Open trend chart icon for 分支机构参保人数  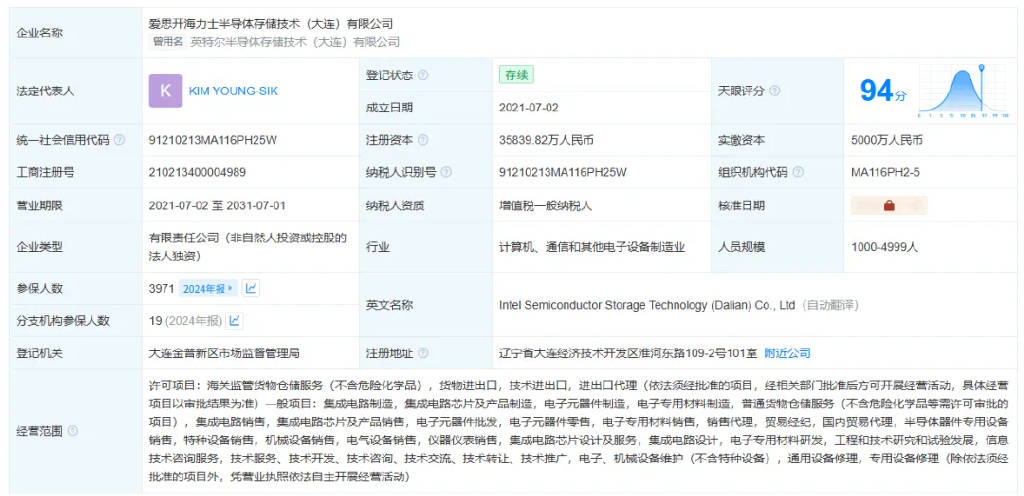pyautogui.click(x=235, y=321)
